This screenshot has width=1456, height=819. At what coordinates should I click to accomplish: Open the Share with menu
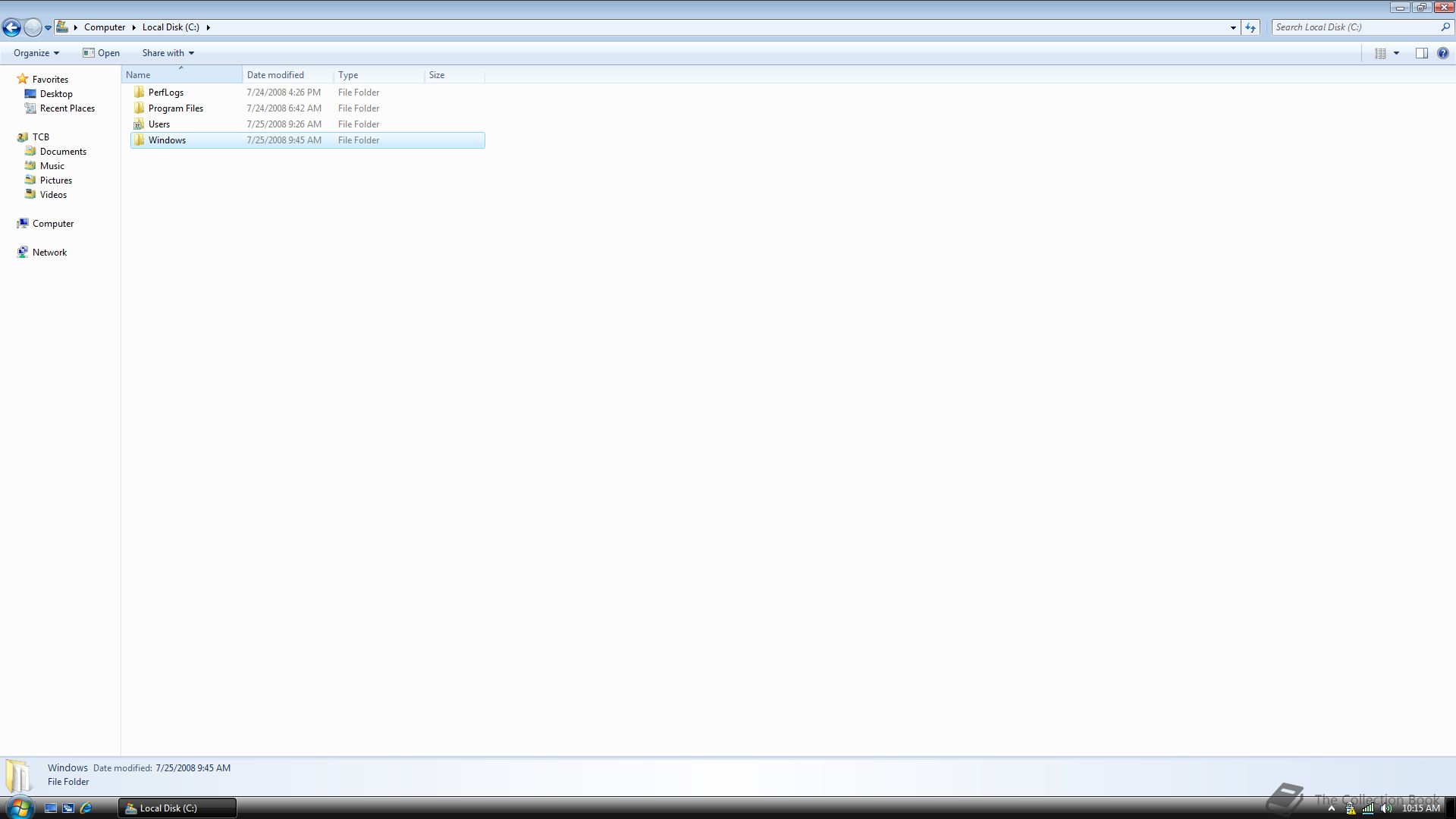pyautogui.click(x=168, y=53)
